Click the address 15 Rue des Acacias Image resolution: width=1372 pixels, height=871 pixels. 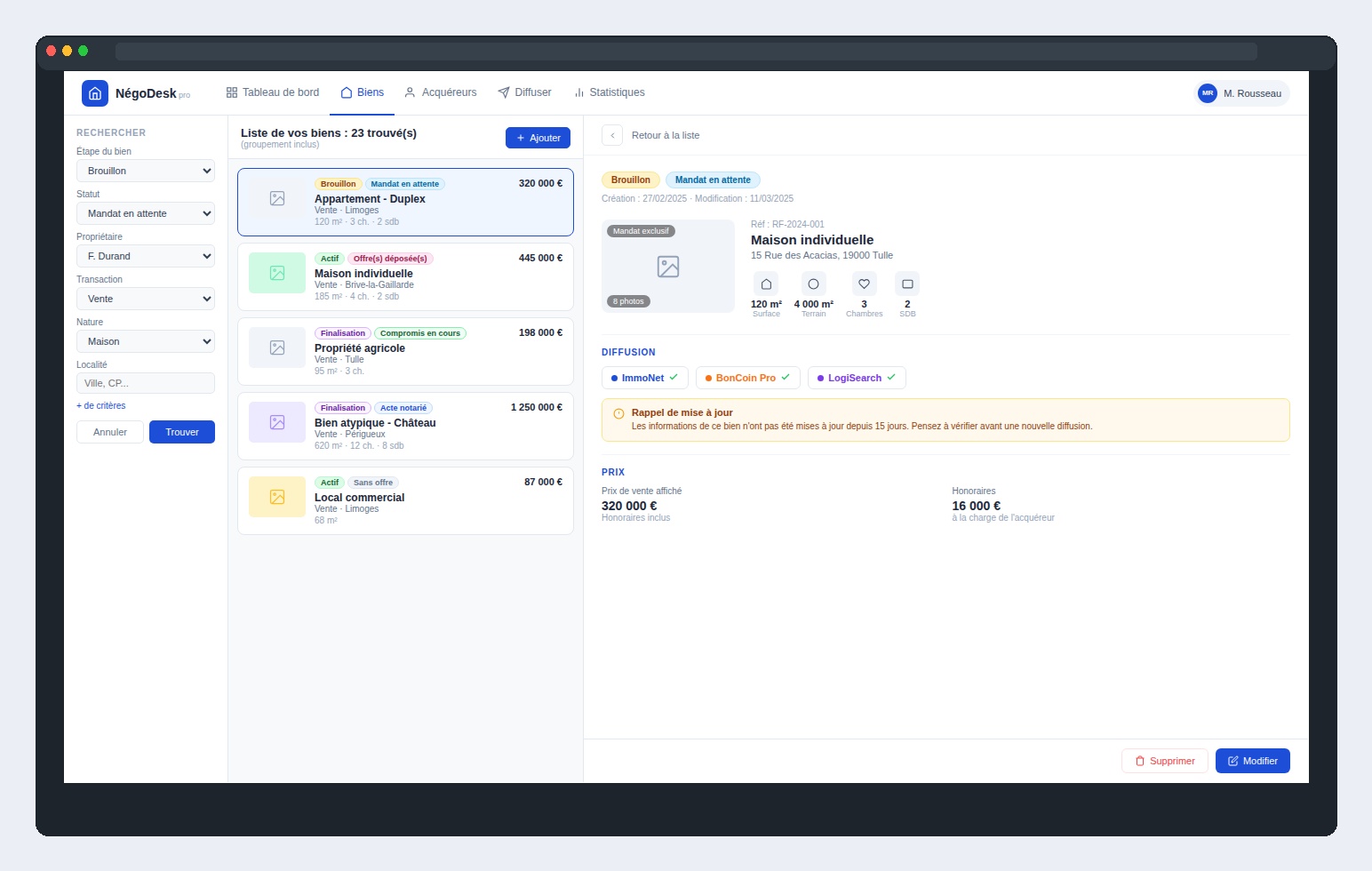coord(822,255)
